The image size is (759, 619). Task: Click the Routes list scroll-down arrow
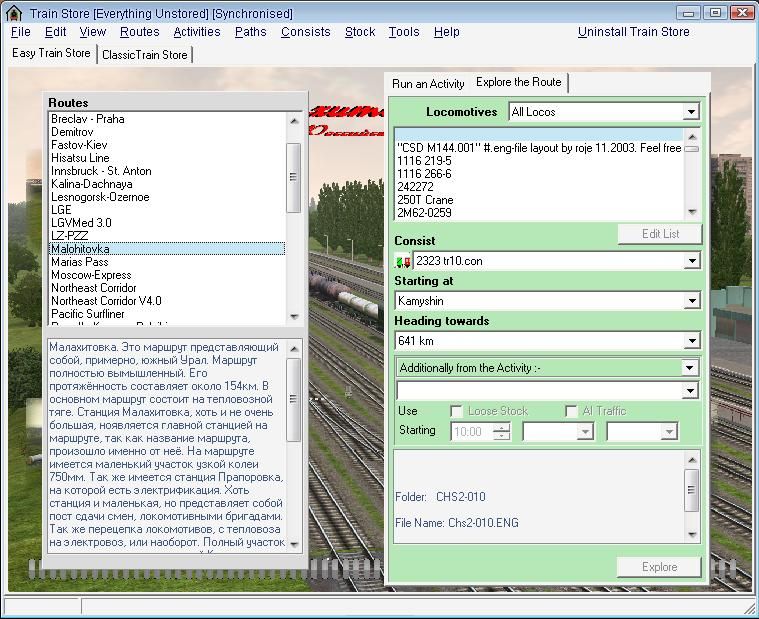tap(294, 316)
